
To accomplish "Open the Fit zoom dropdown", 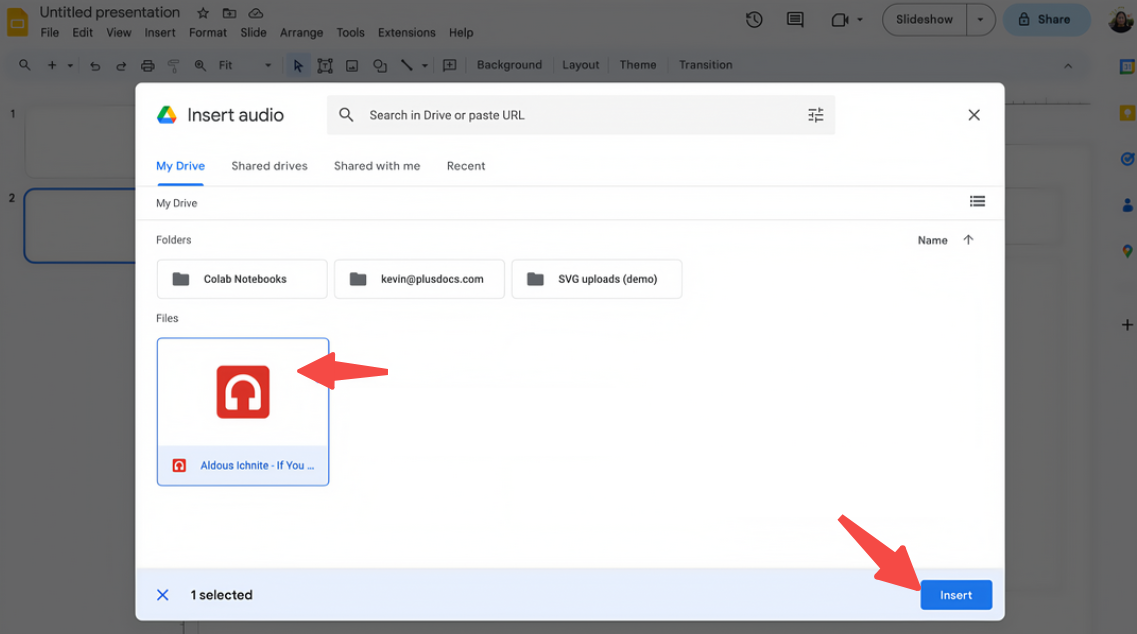I will click(266, 64).
